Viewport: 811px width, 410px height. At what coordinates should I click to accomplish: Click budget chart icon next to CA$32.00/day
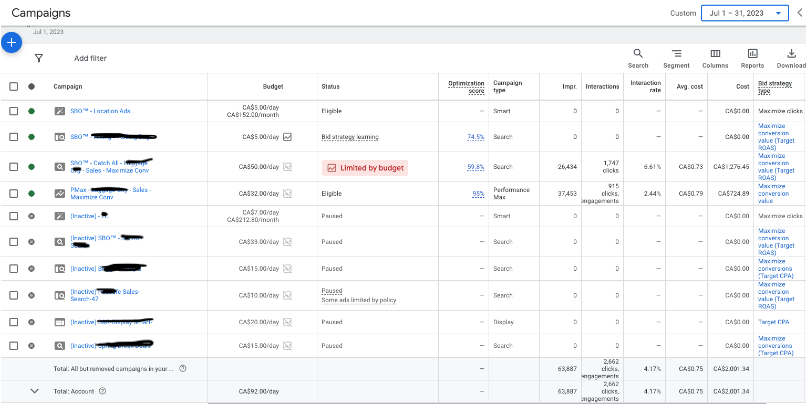(288, 193)
